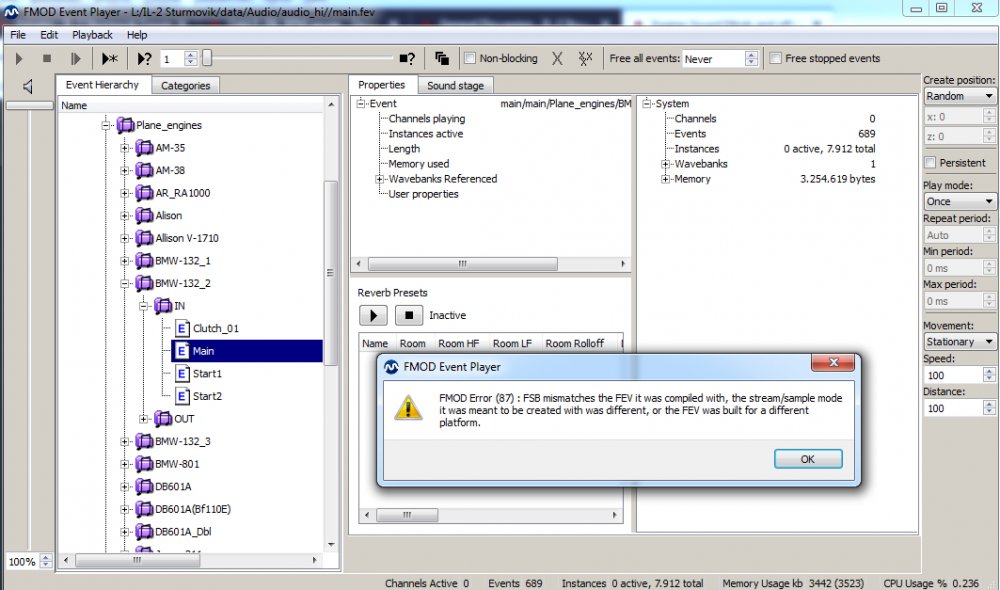Click OK in the error dialog
The image size is (1000, 590).
pyautogui.click(x=808, y=459)
